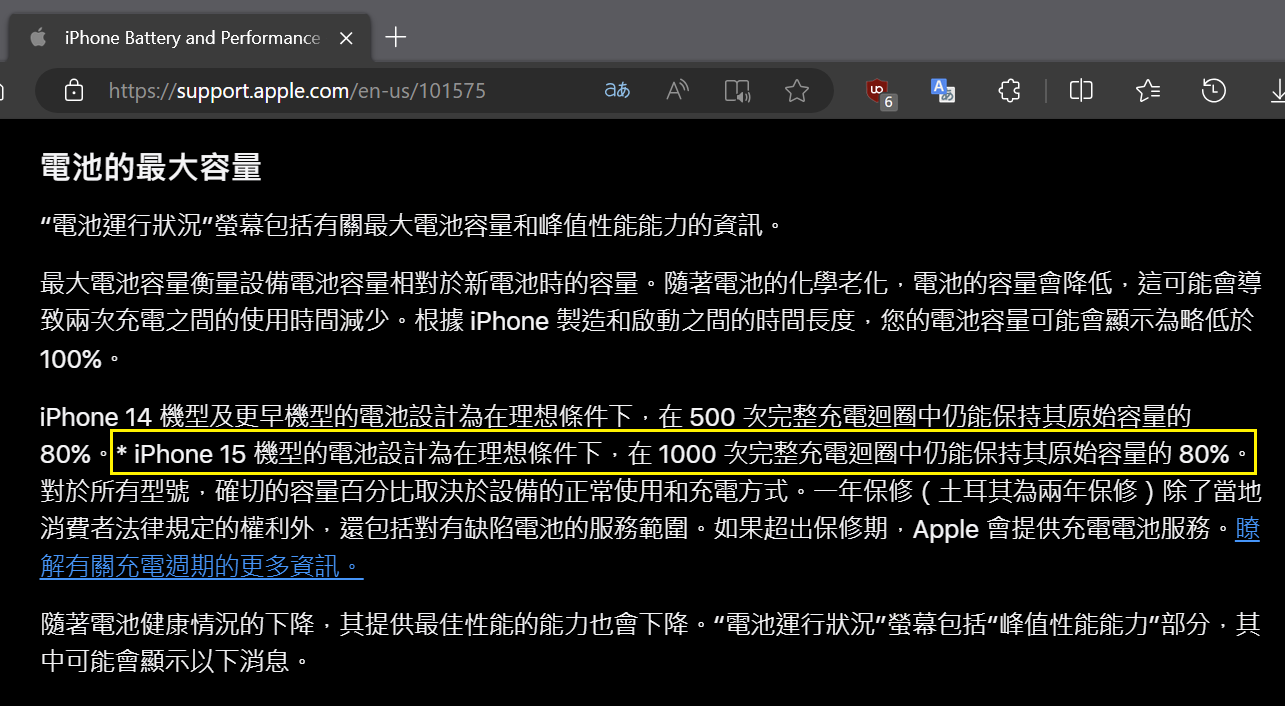The width and height of the screenshot is (1285, 706).
Task: Open the Google Translate extension
Action: coord(943,91)
